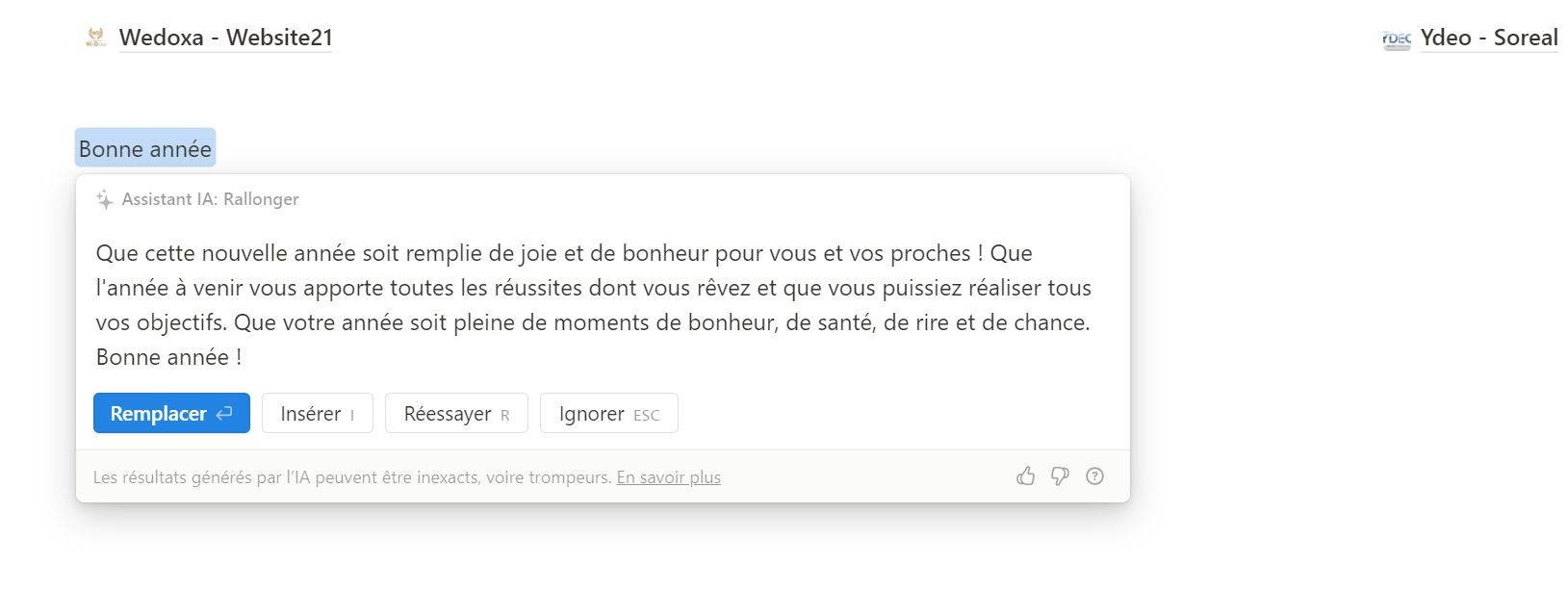The image size is (1568, 616).
Task: Open the Ydeo - Soreal page link
Action: 1488,38
